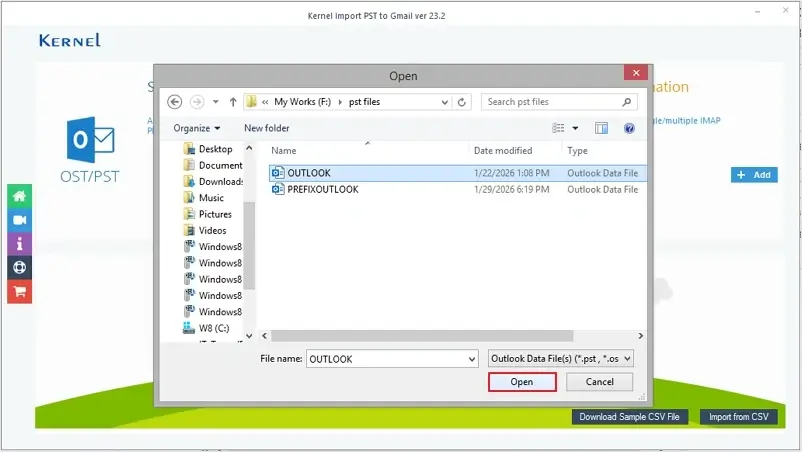
Task: Open the recent locations dropdown arrow
Action: 216,102
